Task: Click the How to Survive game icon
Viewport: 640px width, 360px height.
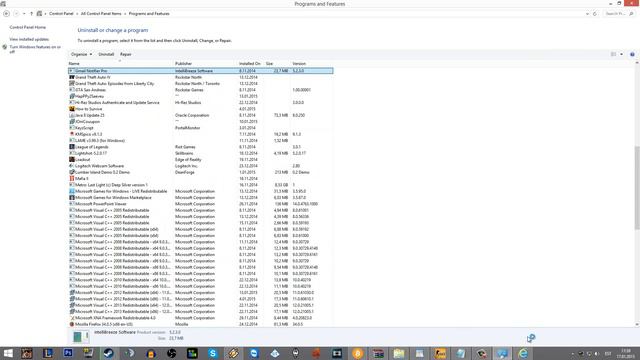Action: 72,109
